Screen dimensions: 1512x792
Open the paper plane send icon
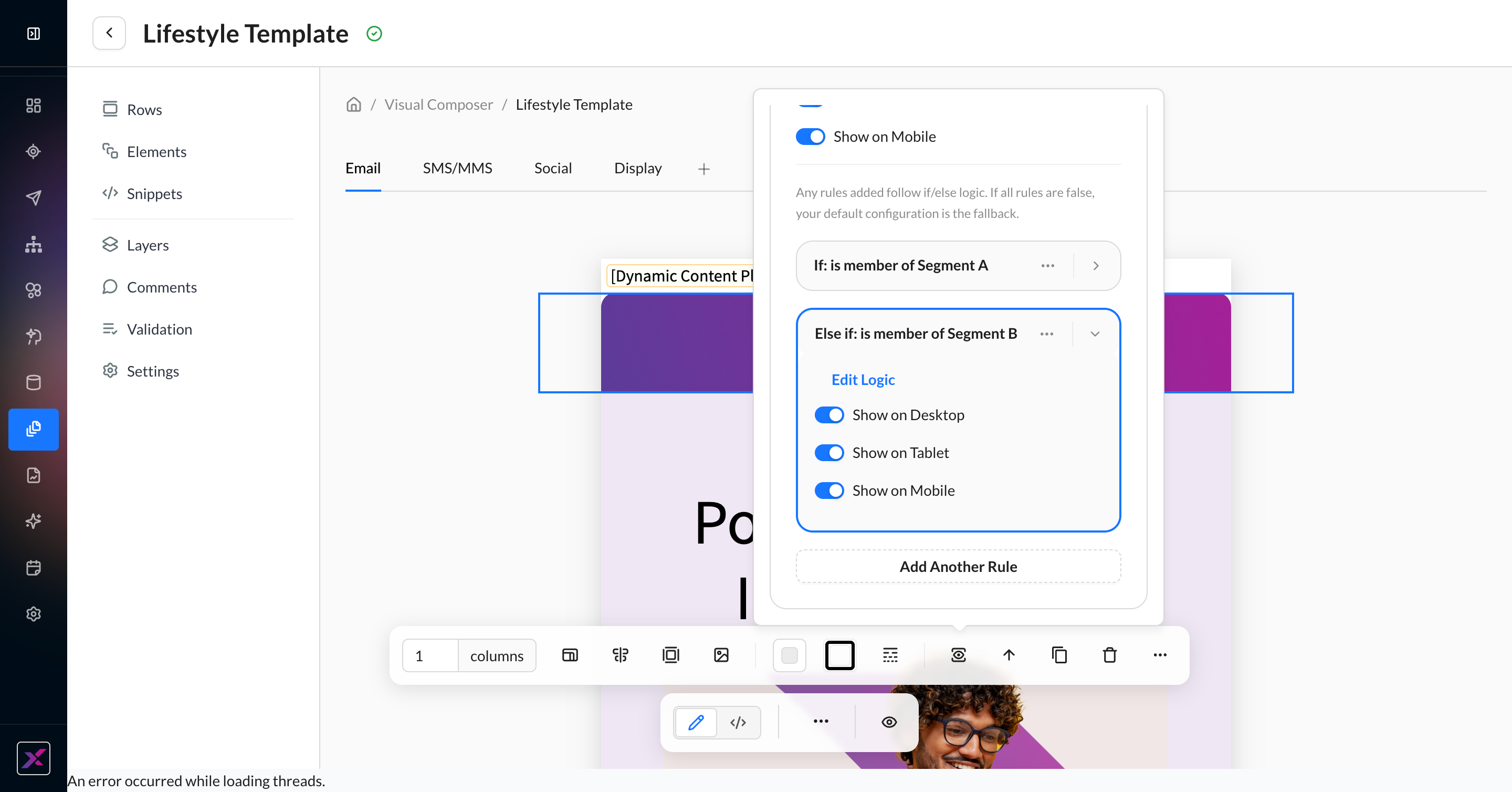[34, 198]
